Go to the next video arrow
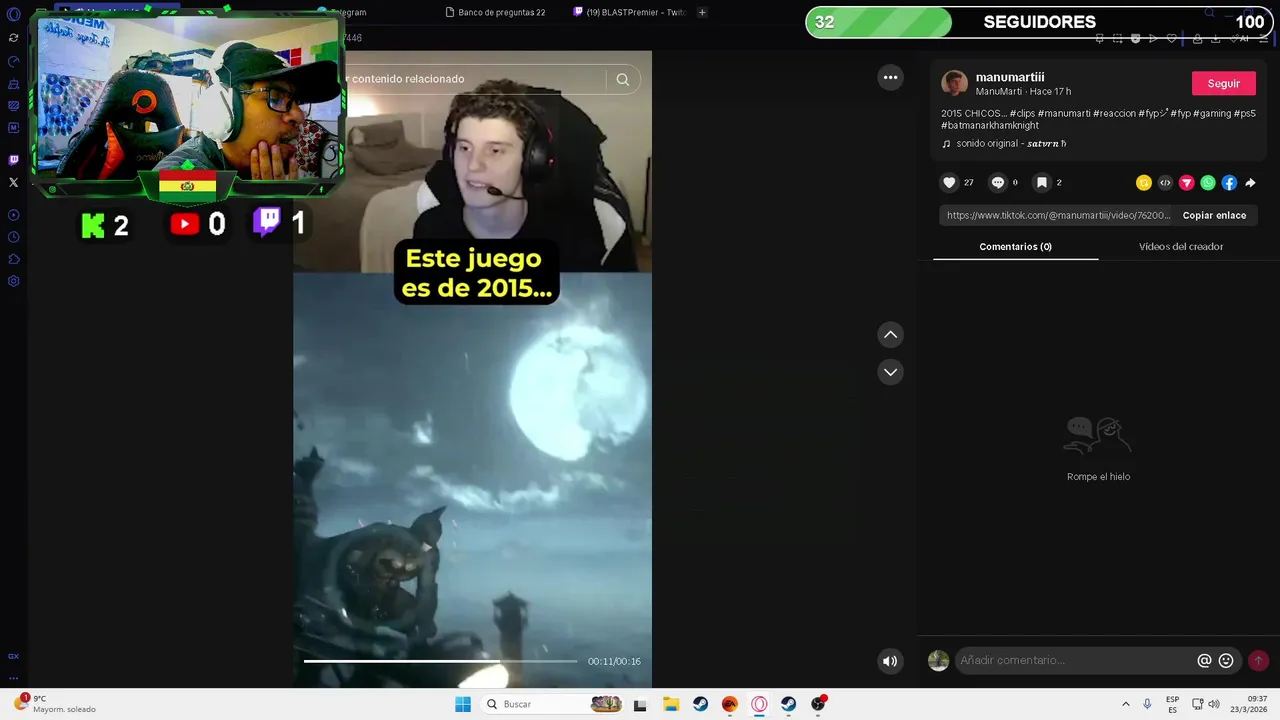The height and width of the screenshot is (720, 1280). click(890, 372)
